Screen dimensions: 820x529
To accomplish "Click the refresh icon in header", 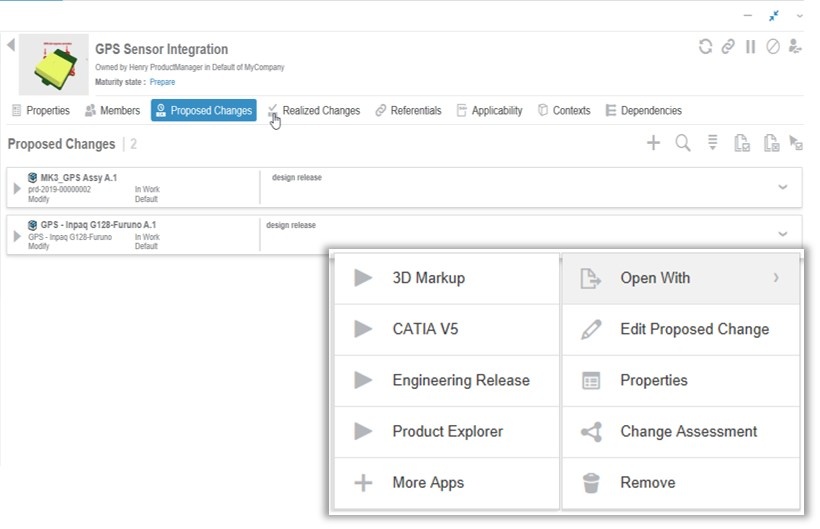I will [706, 47].
